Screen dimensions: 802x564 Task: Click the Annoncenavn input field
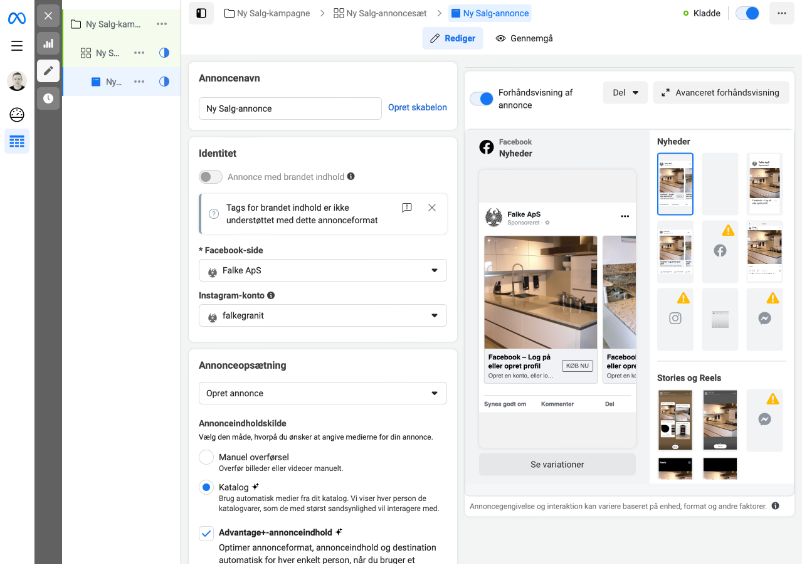pyautogui.click(x=290, y=108)
